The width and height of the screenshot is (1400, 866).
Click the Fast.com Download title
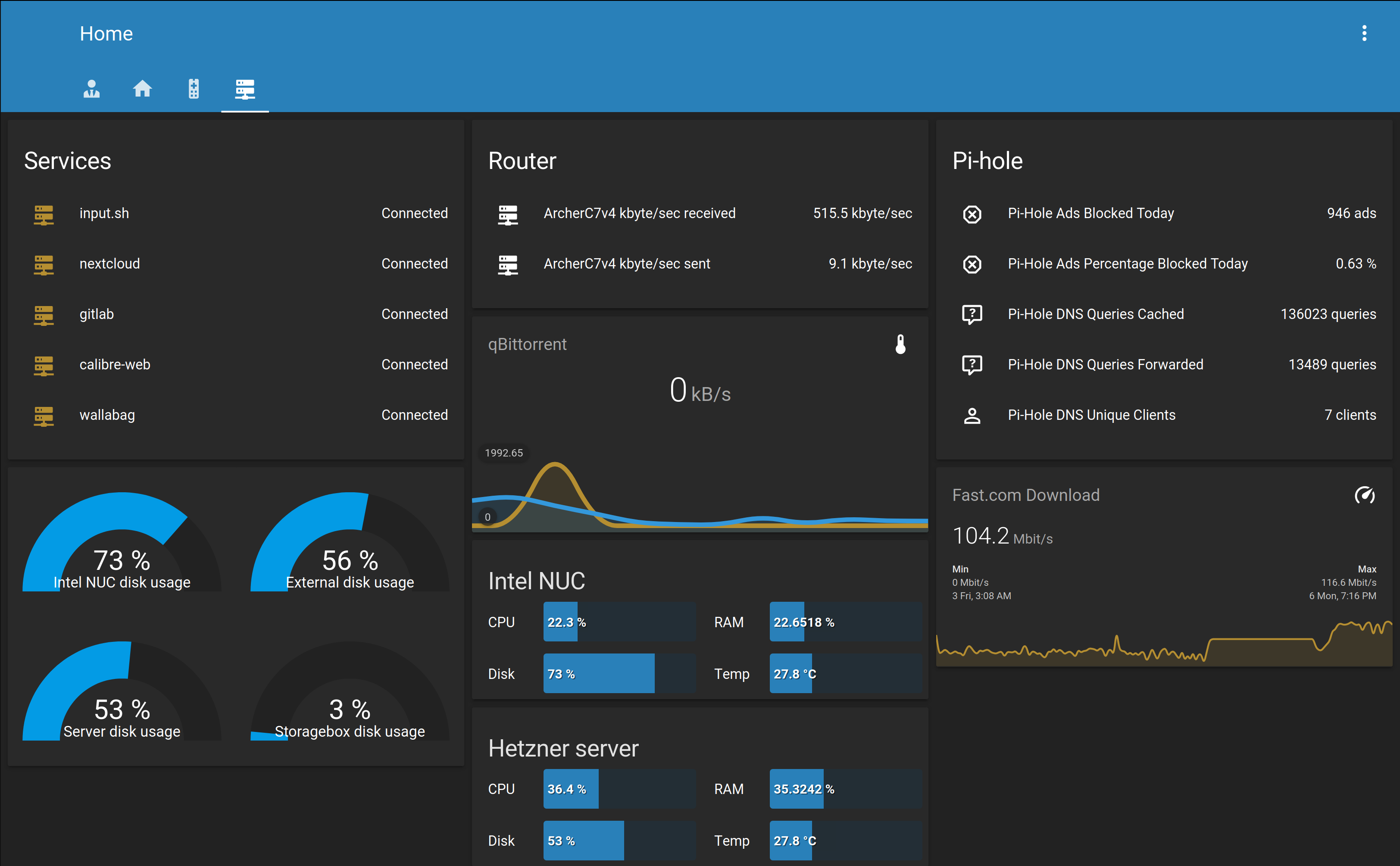click(x=1025, y=495)
